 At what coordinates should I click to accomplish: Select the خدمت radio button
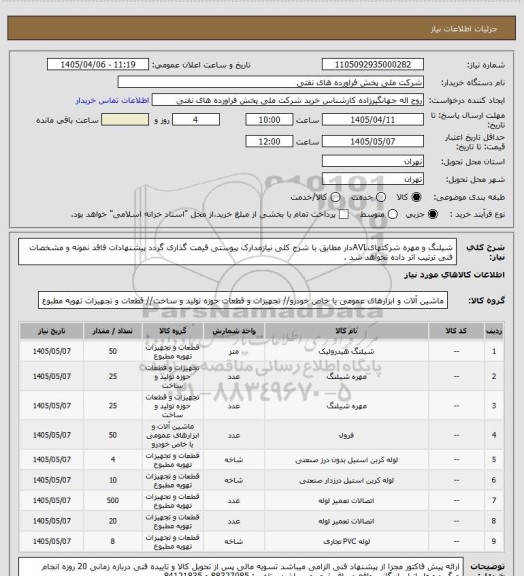point(381,197)
